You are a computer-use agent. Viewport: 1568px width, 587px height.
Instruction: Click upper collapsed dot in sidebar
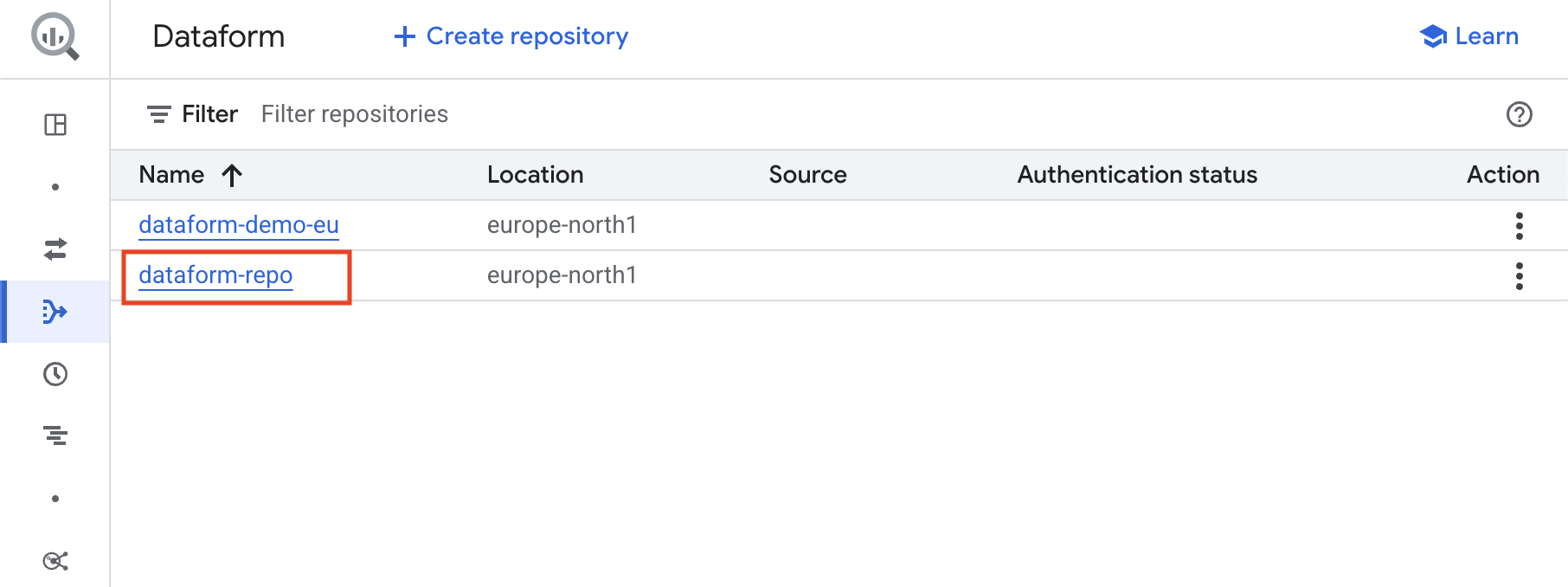click(55, 187)
